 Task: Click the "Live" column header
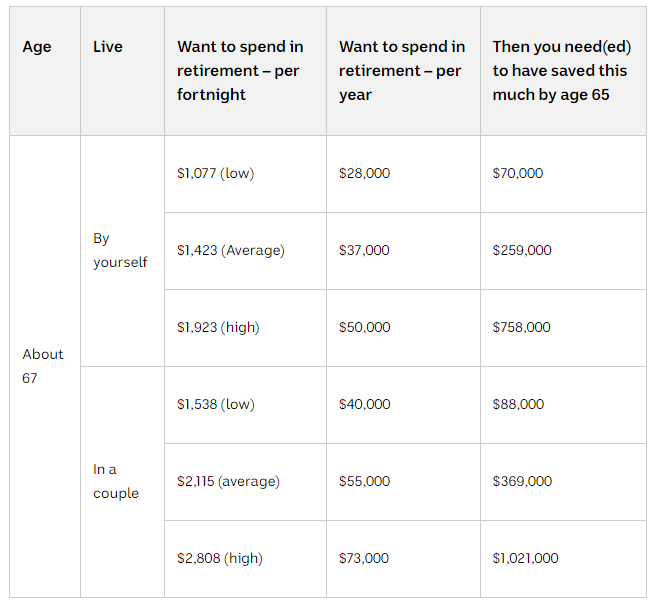click(x=108, y=47)
